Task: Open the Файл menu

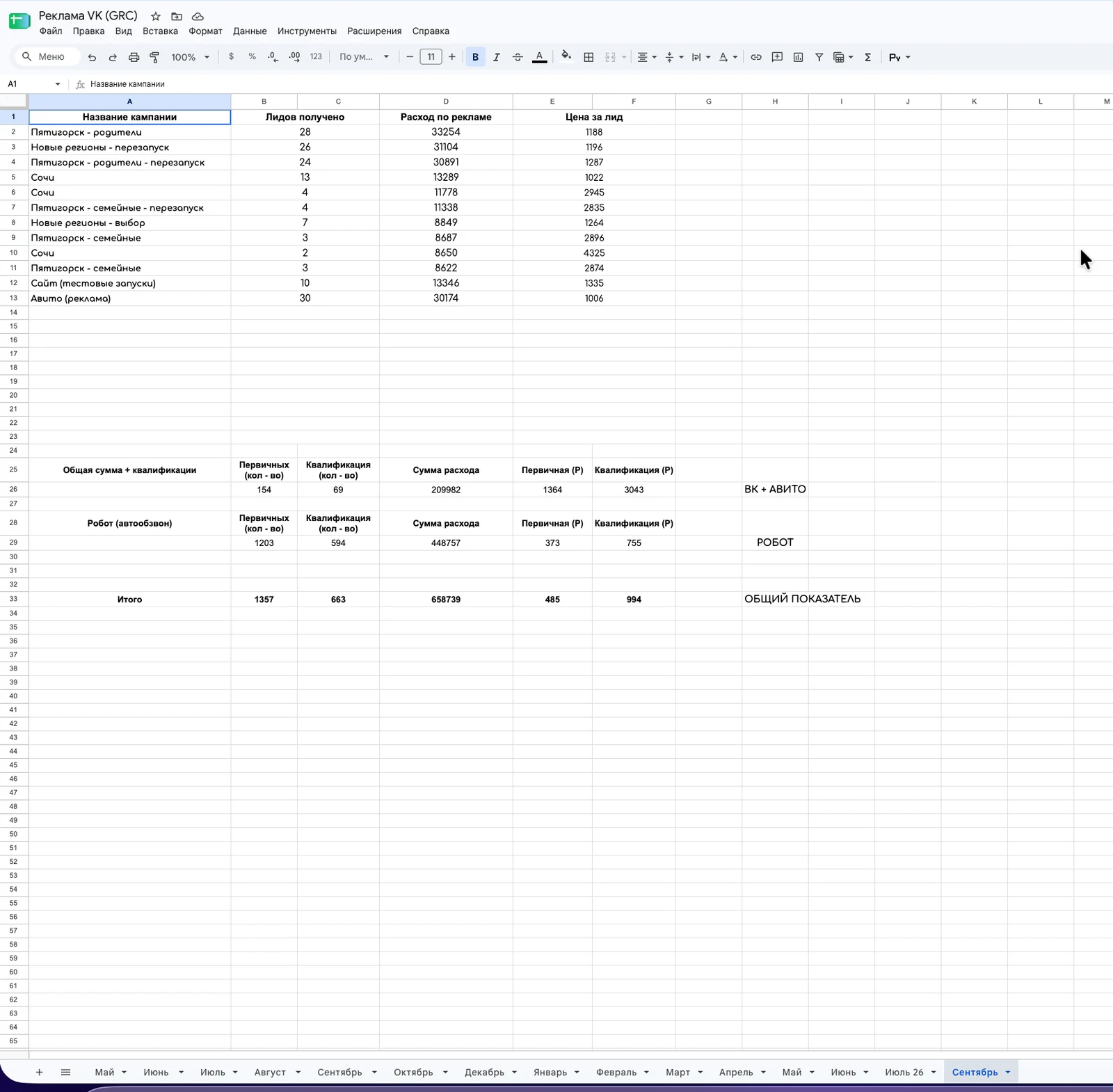Action: click(51, 31)
